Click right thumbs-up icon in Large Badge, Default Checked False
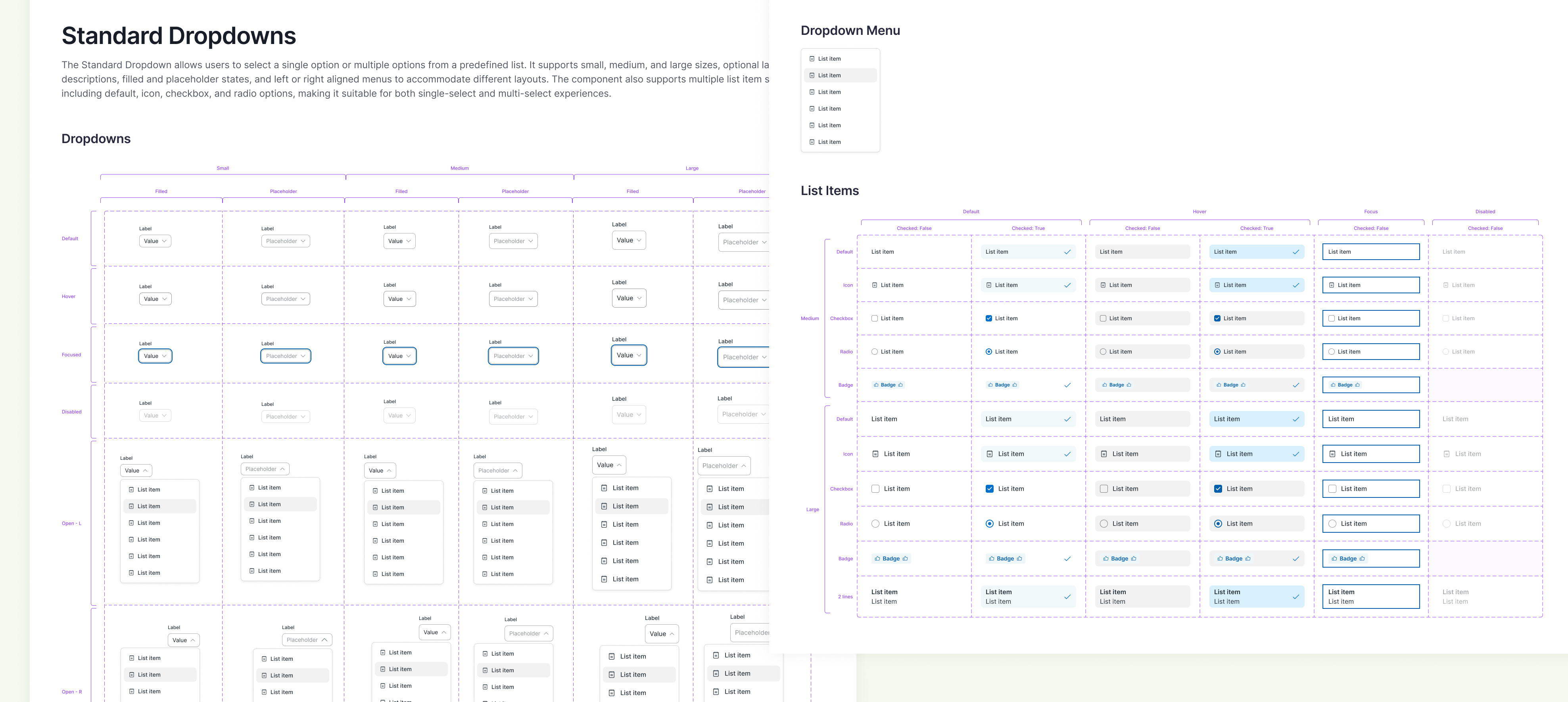This screenshot has height=702, width=1568. tap(905, 559)
